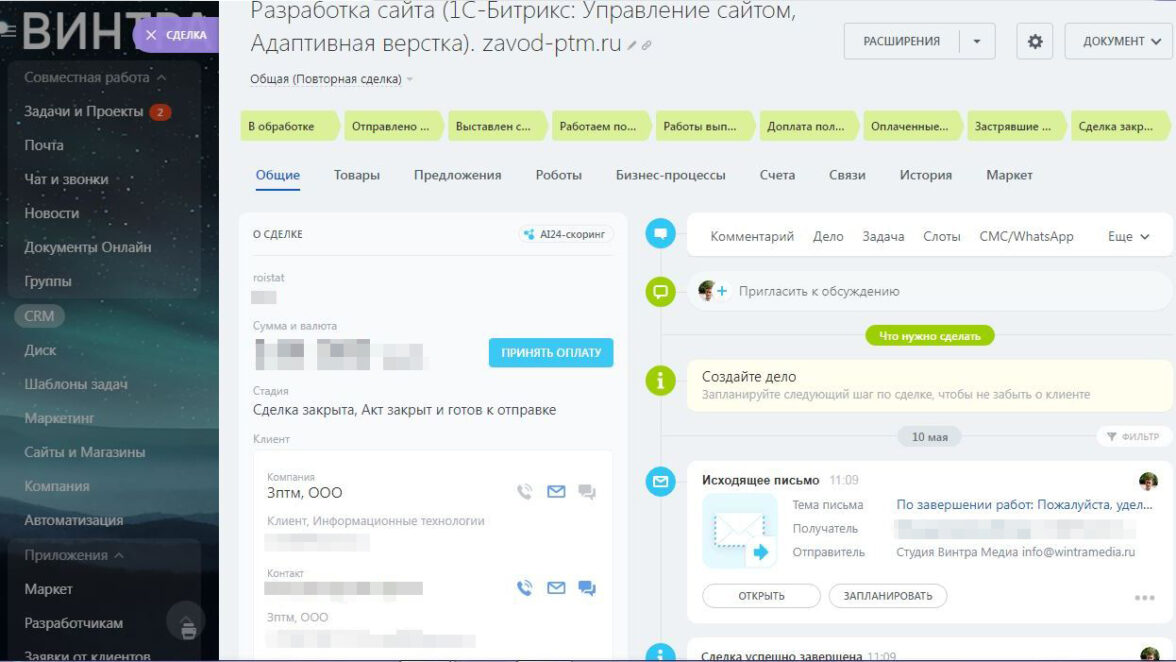This screenshot has width=1176, height=662.
Task: Click ПРИНЯТЬ ОПЛАТУ button
Action: (x=551, y=352)
